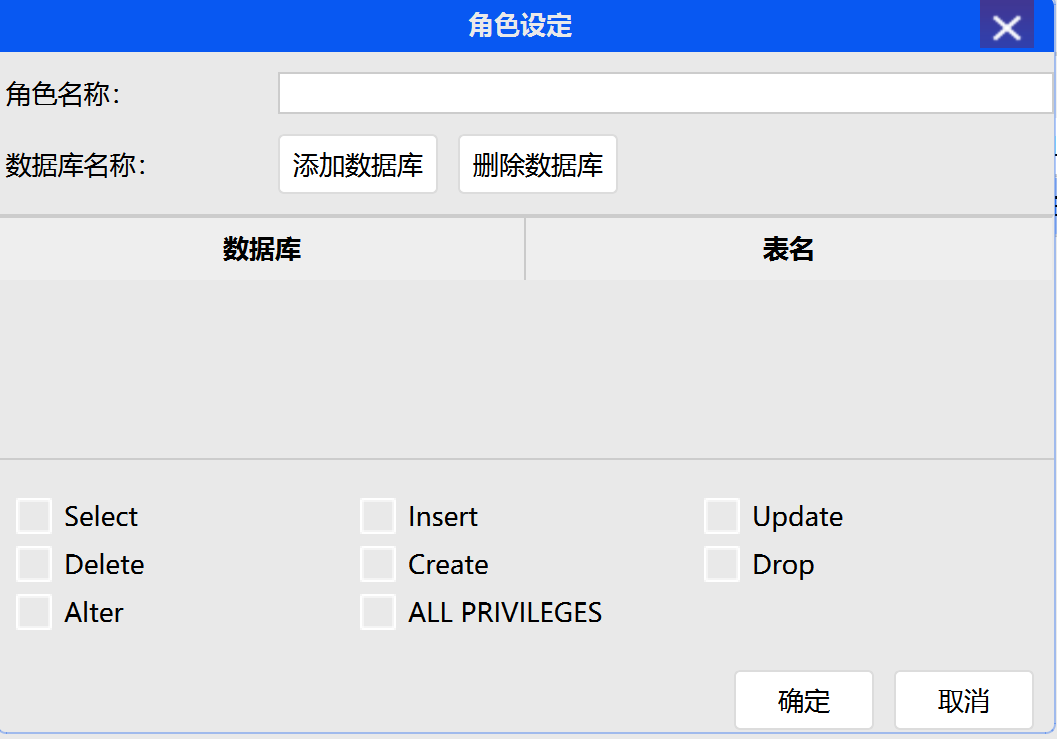Check the Alter privilege checkbox
Viewport: 1057px width, 739px height.
click(x=34, y=612)
